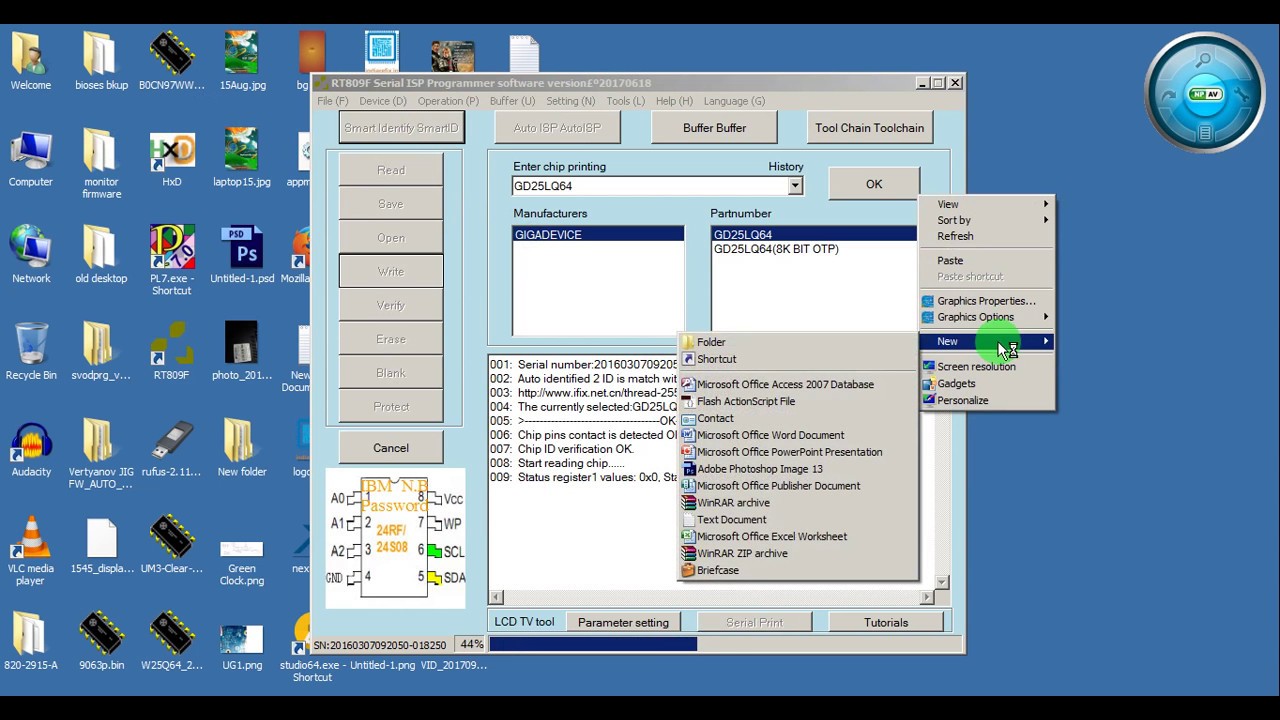Image resolution: width=1280 pixels, height=720 pixels.
Task: Select the 820-2915-A folder
Action: tap(30, 640)
